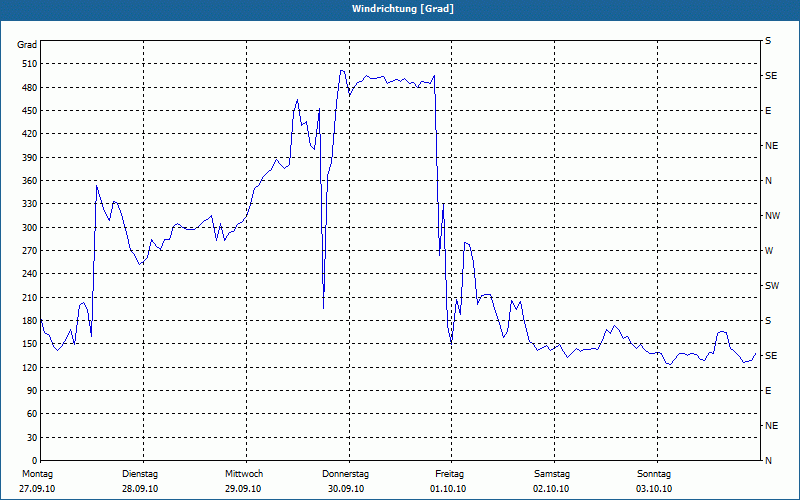Choose the 60 value on the left axis
The image size is (800, 500).
32,414
